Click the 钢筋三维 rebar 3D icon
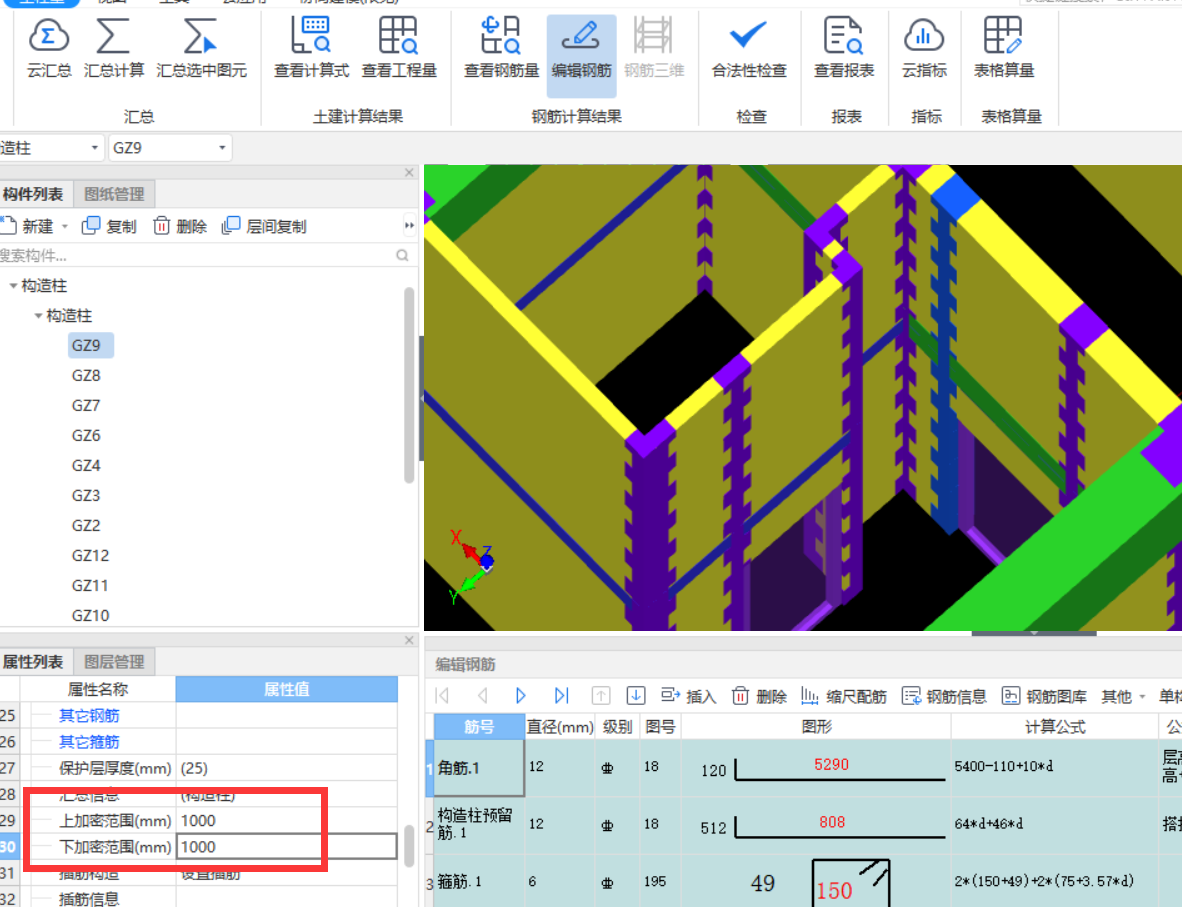Viewport: 1182px width, 907px height. 654,50
